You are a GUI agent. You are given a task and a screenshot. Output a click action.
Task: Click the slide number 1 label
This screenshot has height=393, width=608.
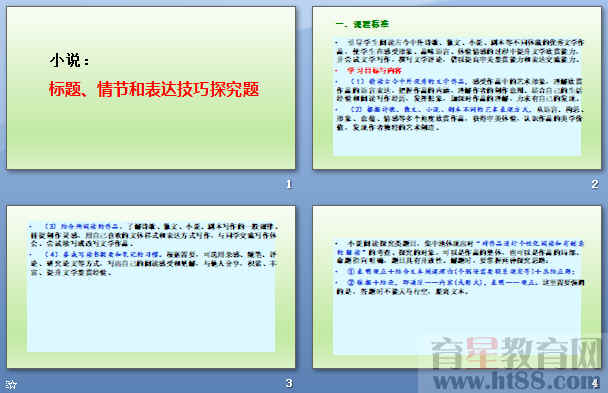pyautogui.click(x=289, y=184)
